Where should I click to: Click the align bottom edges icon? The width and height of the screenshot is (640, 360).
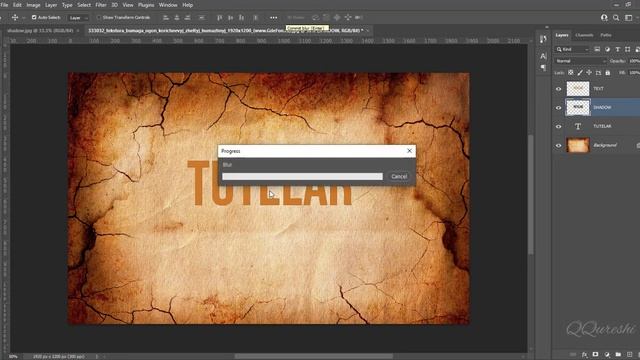click(x=242, y=18)
